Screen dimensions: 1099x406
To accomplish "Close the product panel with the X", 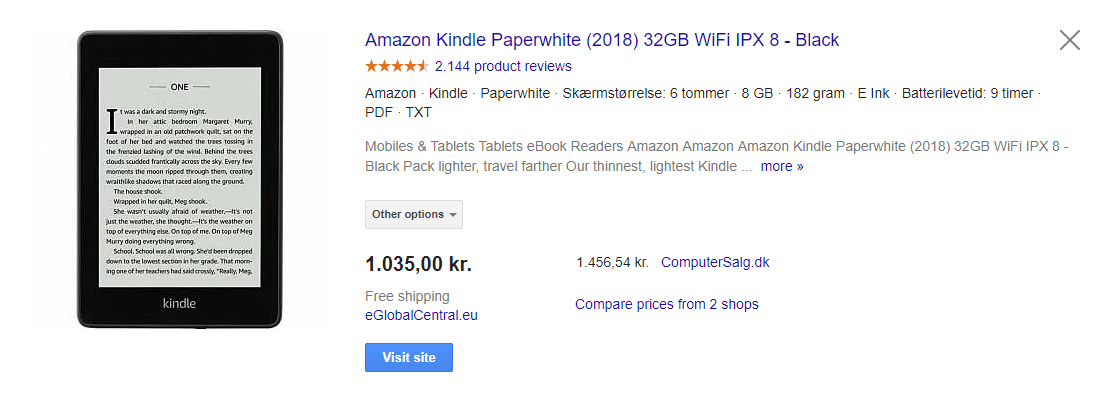I will click(x=1070, y=40).
